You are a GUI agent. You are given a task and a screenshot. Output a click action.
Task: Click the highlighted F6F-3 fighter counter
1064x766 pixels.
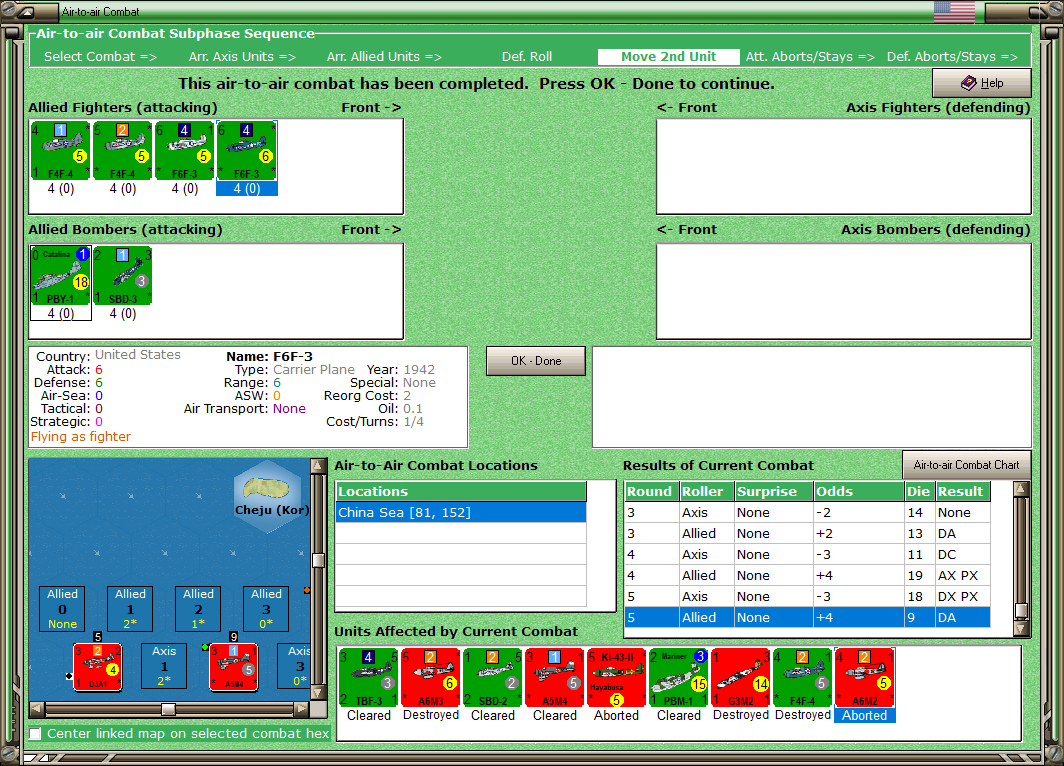pos(246,151)
